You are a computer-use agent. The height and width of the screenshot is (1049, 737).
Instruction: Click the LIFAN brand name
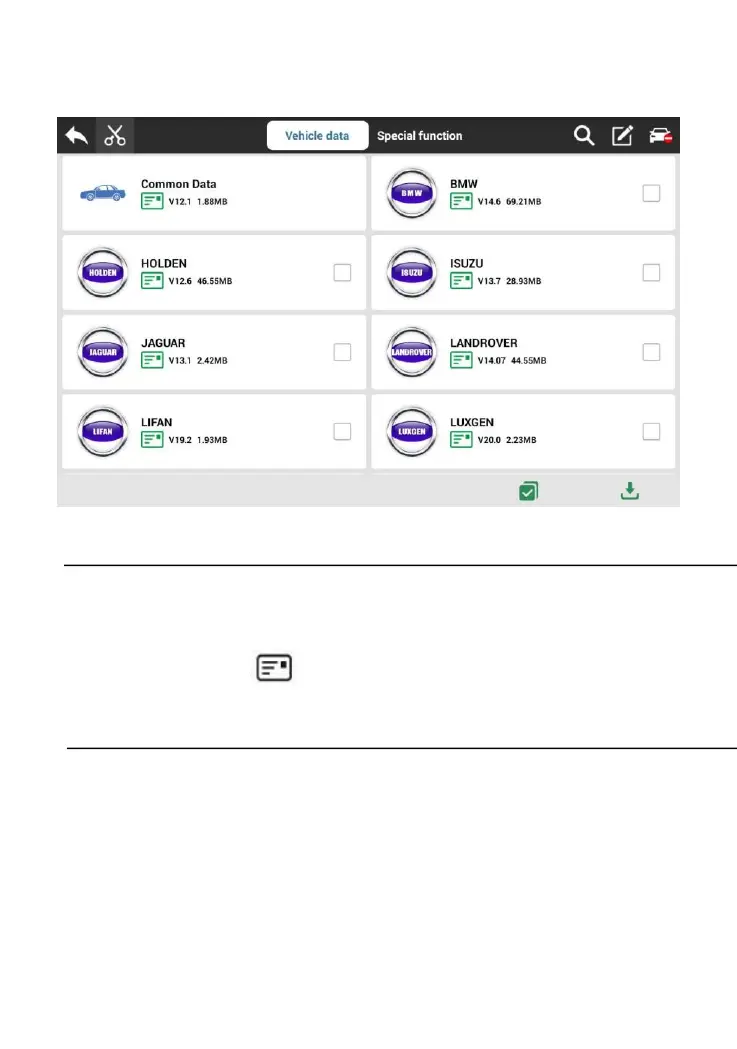[157, 423]
